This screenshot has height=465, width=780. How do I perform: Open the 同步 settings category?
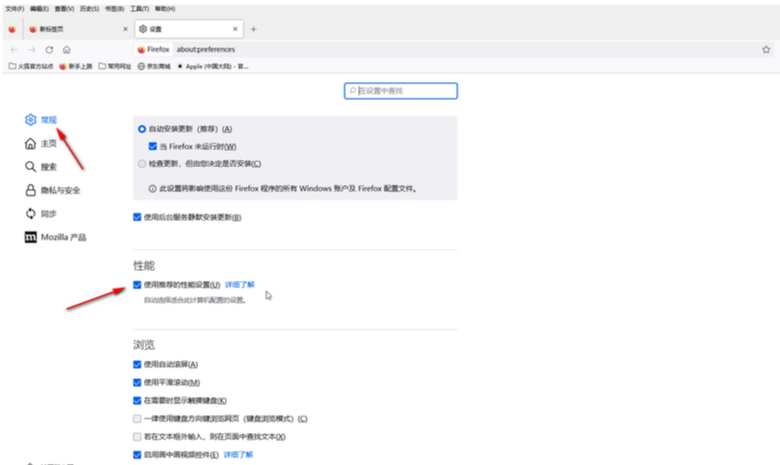point(41,214)
